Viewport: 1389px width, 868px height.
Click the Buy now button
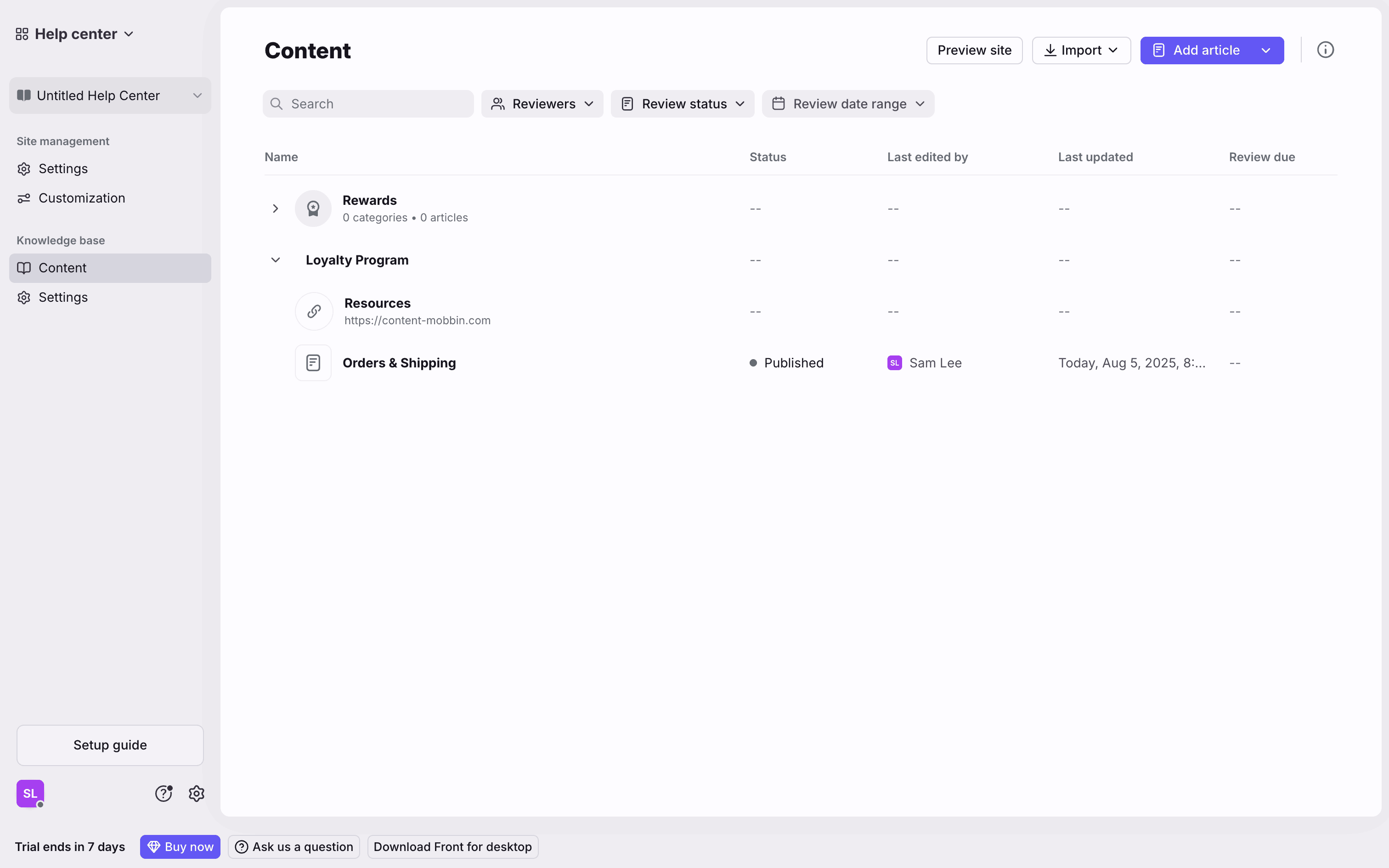coord(180,847)
